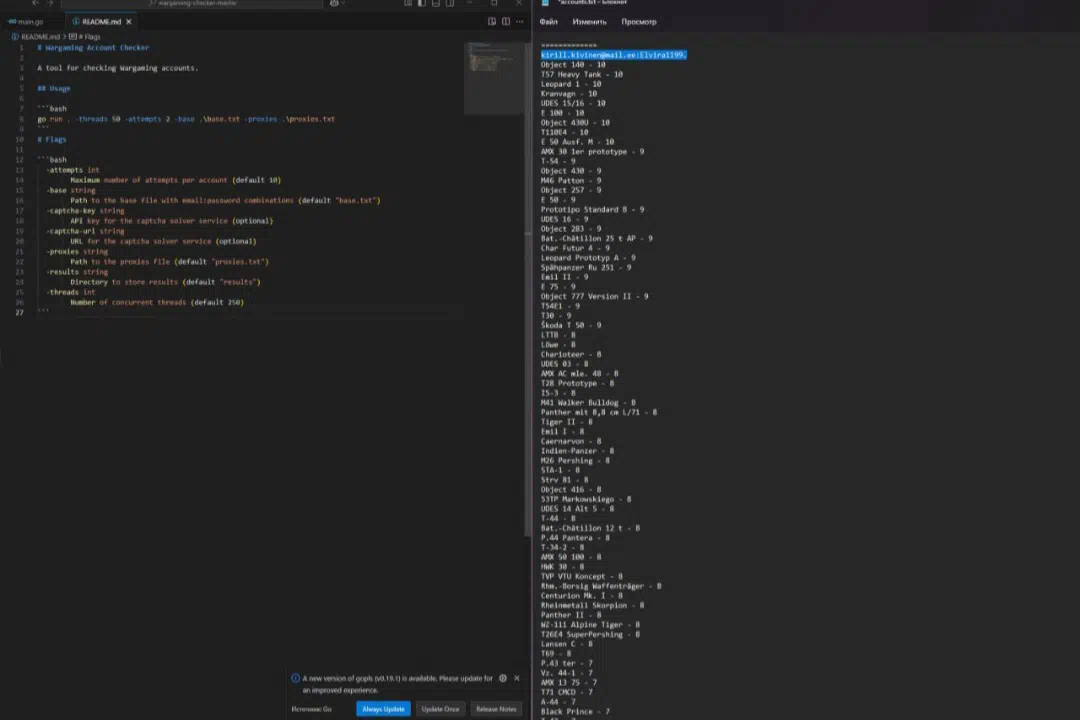Click 'WZ-111 Alpine Tiger - 8' line
Viewport: 1080px width, 720px height.
coord(590,625)
